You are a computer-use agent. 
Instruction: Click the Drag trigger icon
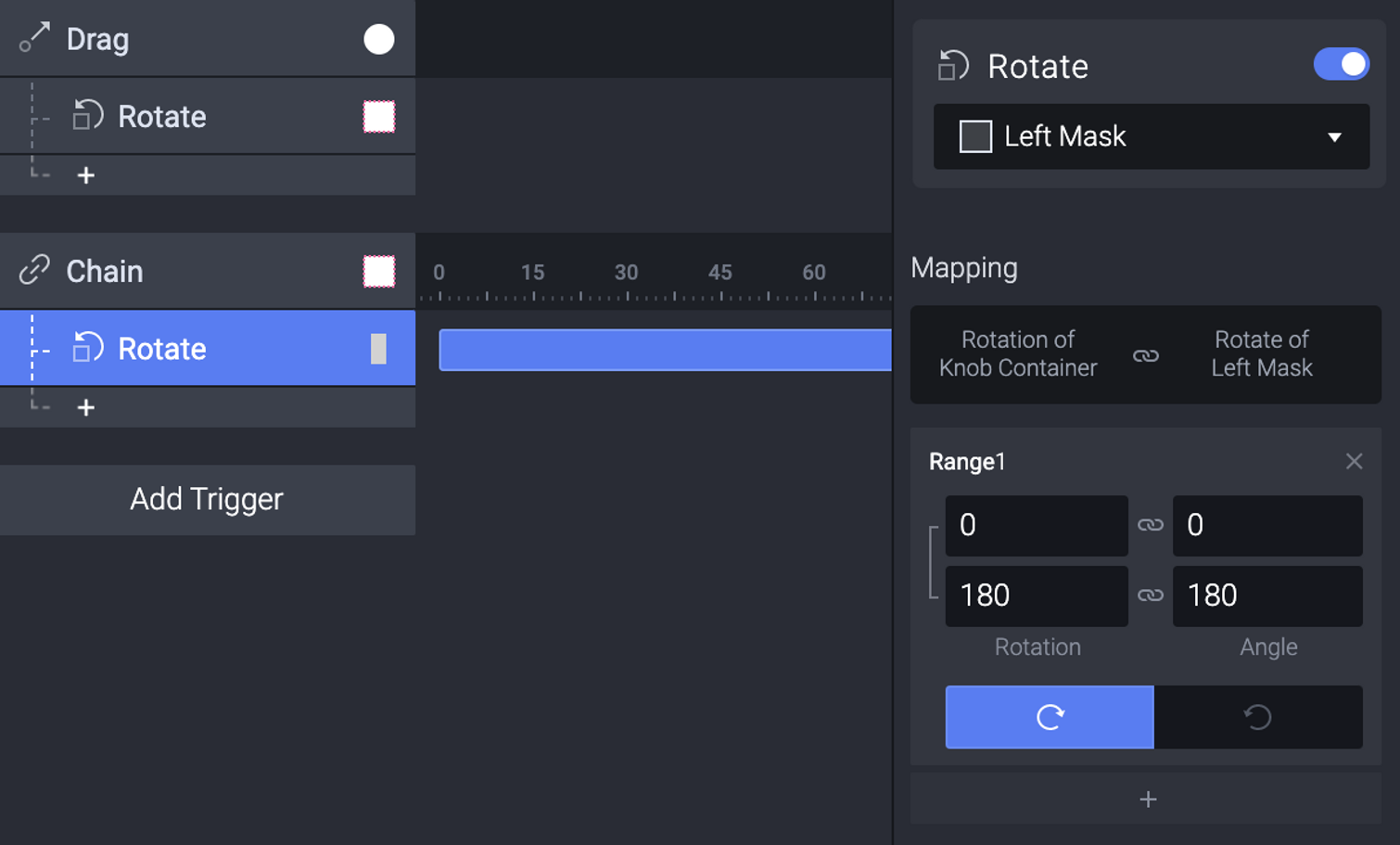[x=34, y=39]
